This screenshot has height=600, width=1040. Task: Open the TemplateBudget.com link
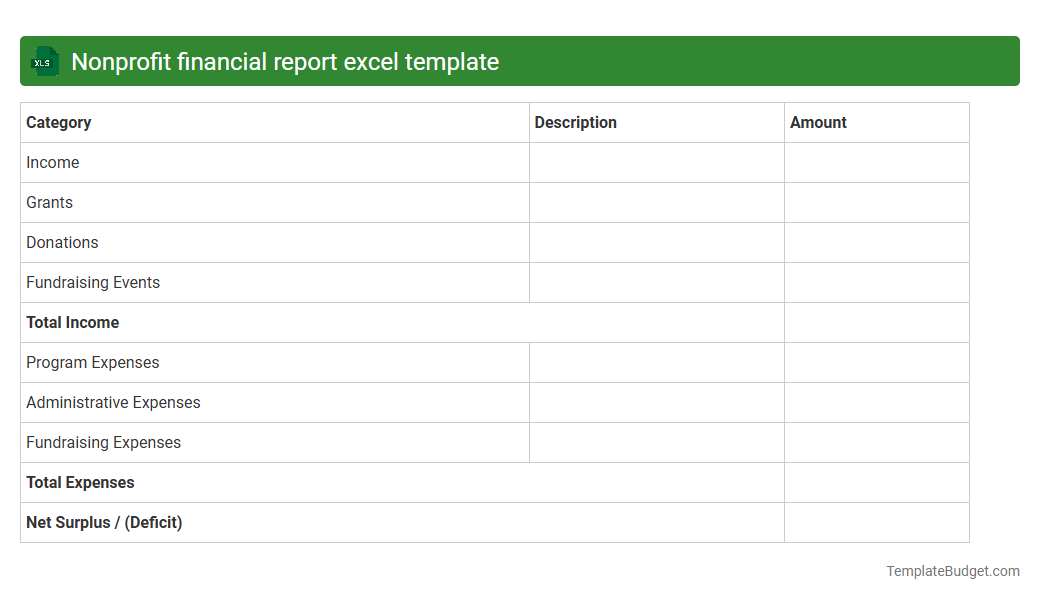953,571
